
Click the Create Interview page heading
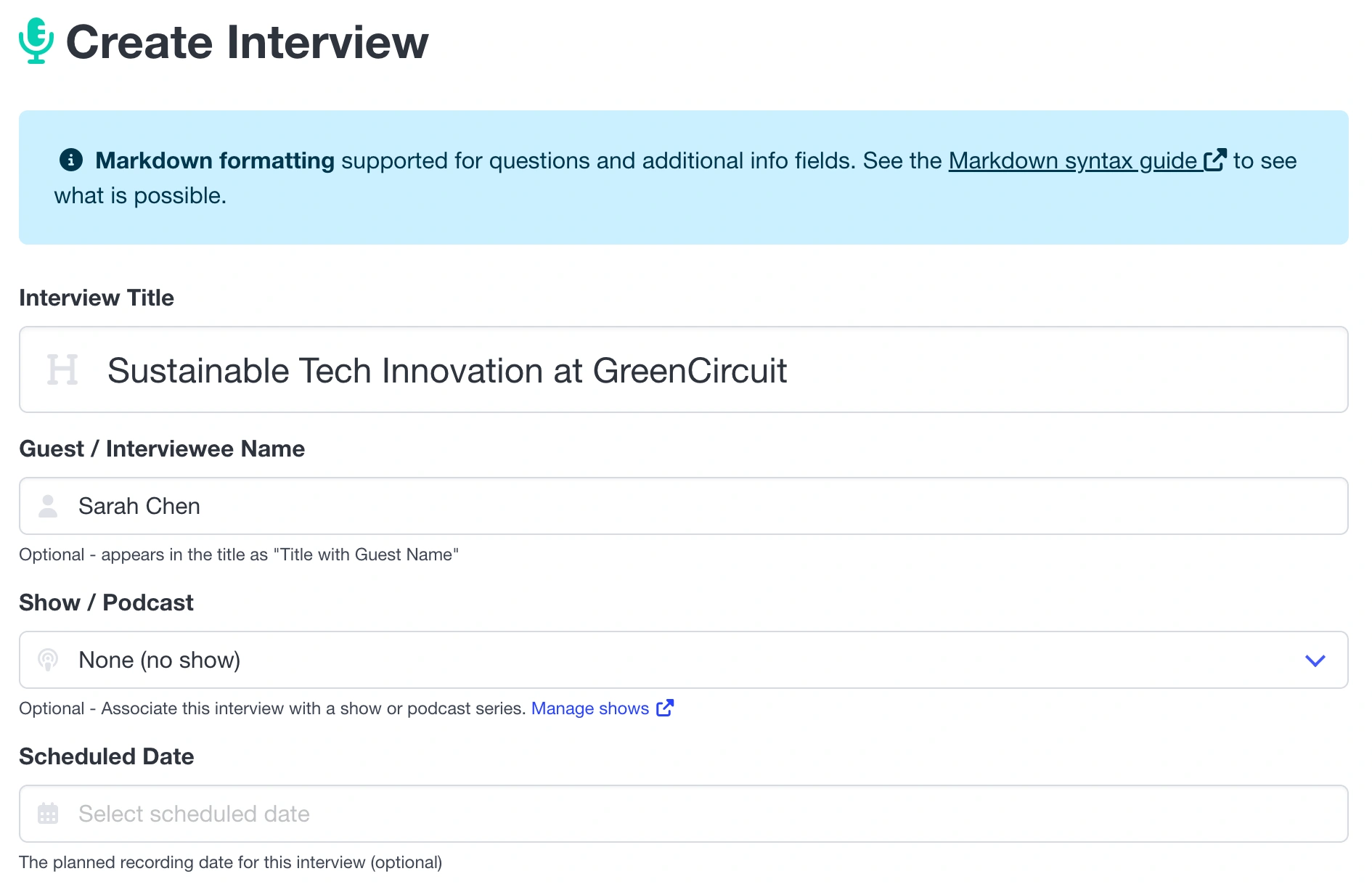(x=247, y=42)
